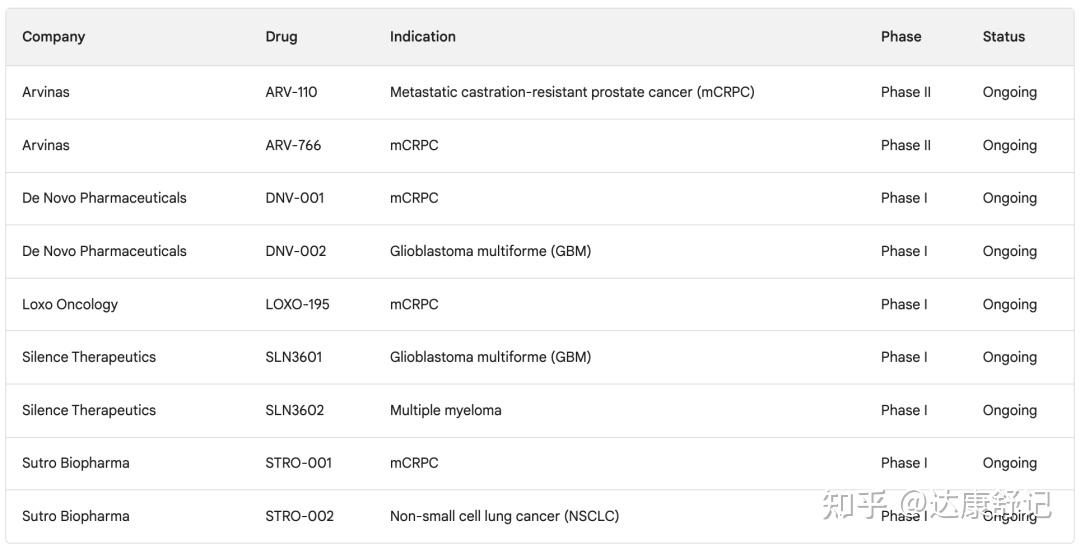Click the DNV-002 drug entry
The height and width of the screenshot is (549, 1080).
296,251
